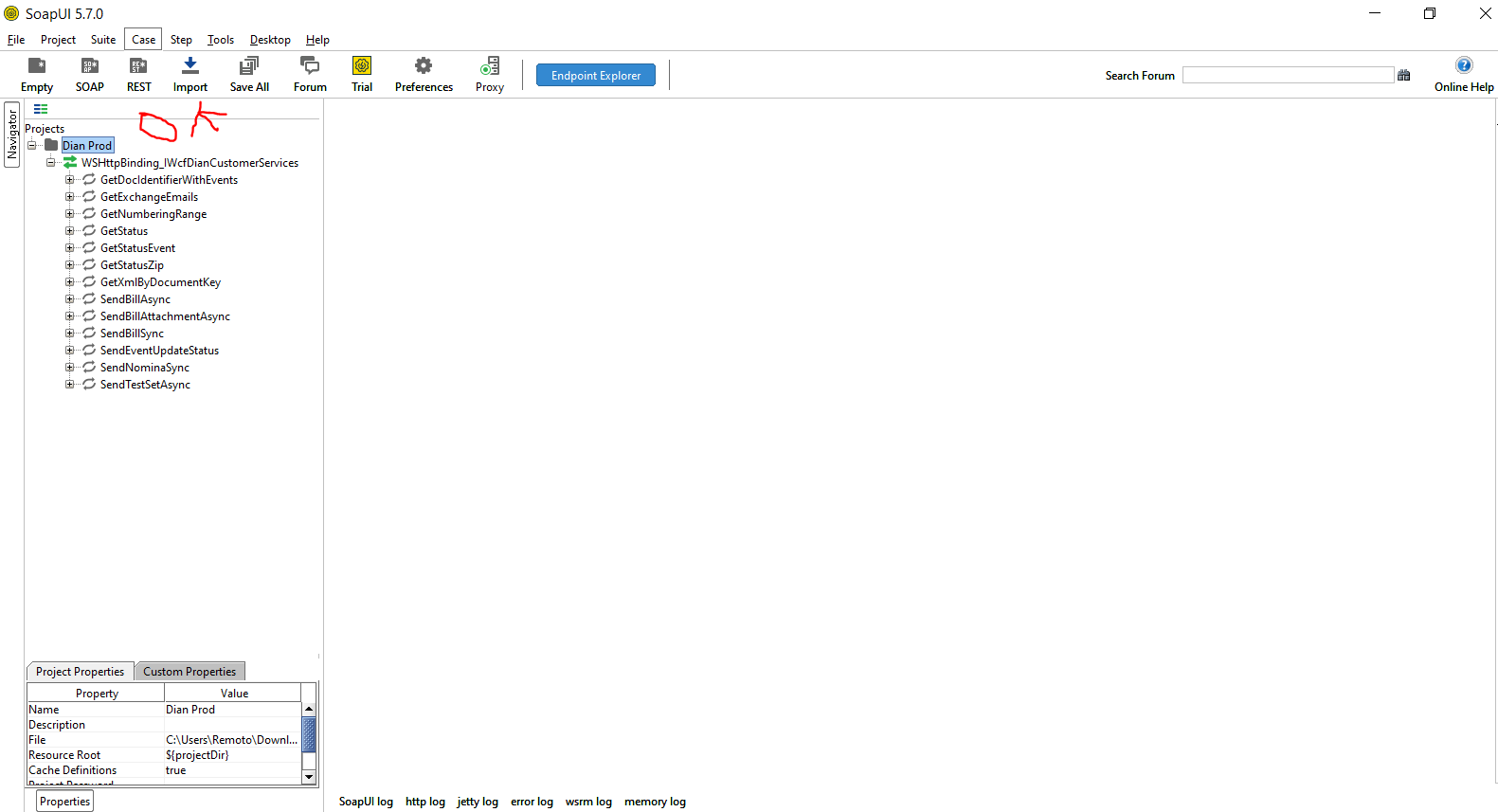Click in the Search Forum field
This screenshot has height=812, width=1498.
(x=1287, y=76)
